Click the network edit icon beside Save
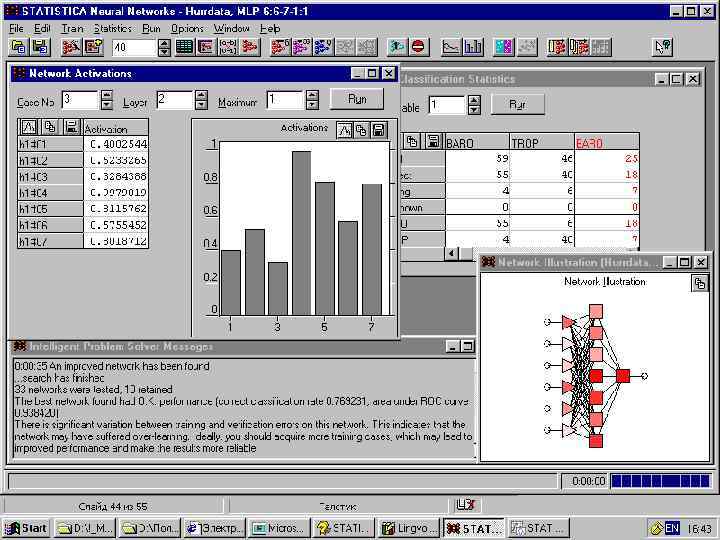The image size is (720, 540). click(x=71, y=47)
